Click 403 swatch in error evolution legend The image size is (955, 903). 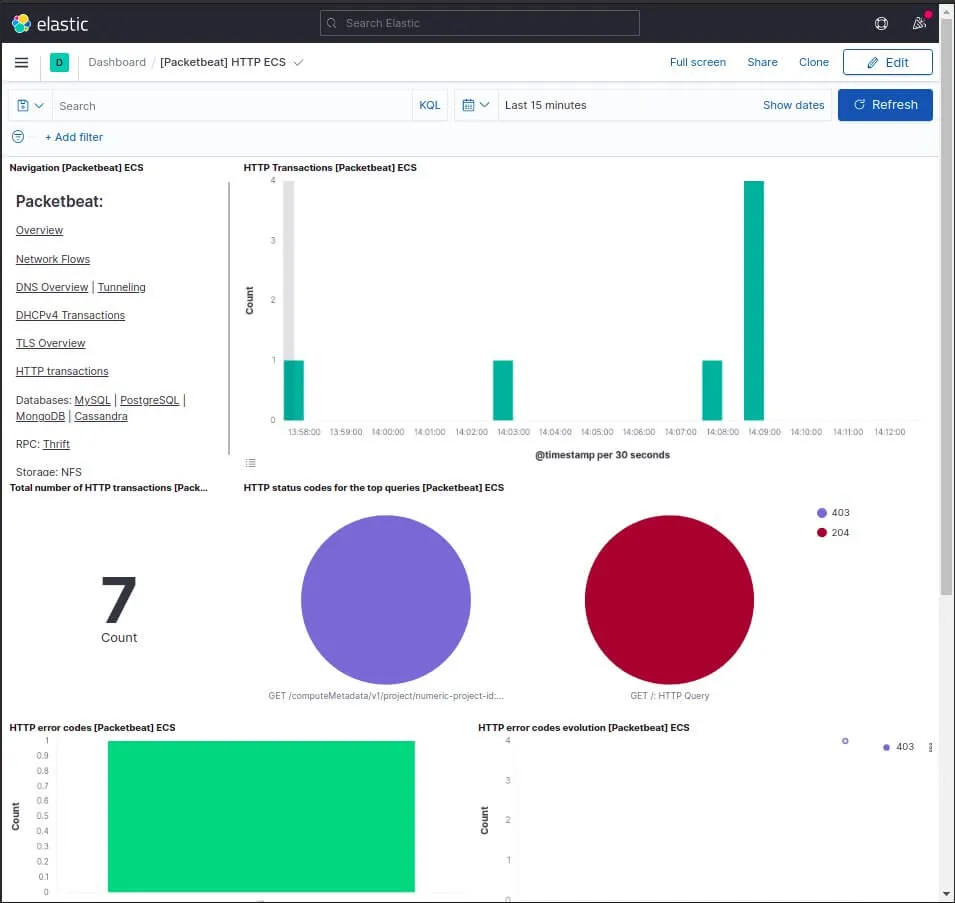[886, 747]
